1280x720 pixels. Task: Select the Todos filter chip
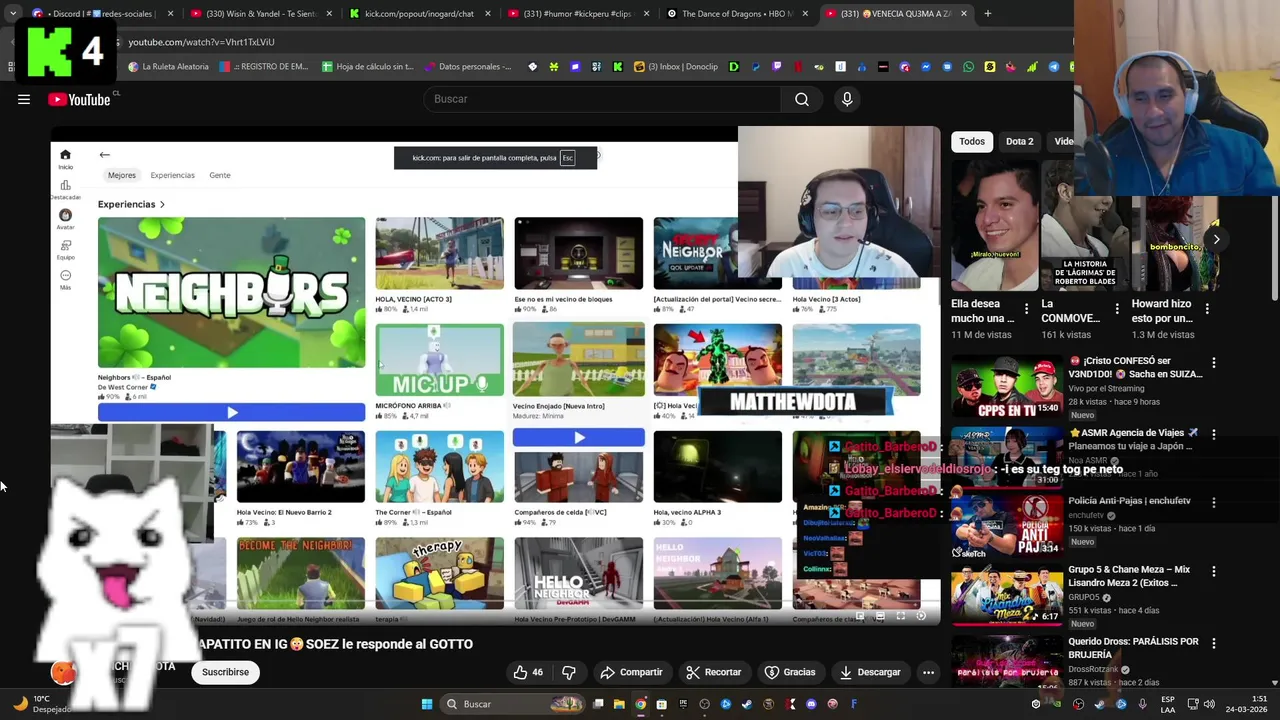click(x=972, y=141)
